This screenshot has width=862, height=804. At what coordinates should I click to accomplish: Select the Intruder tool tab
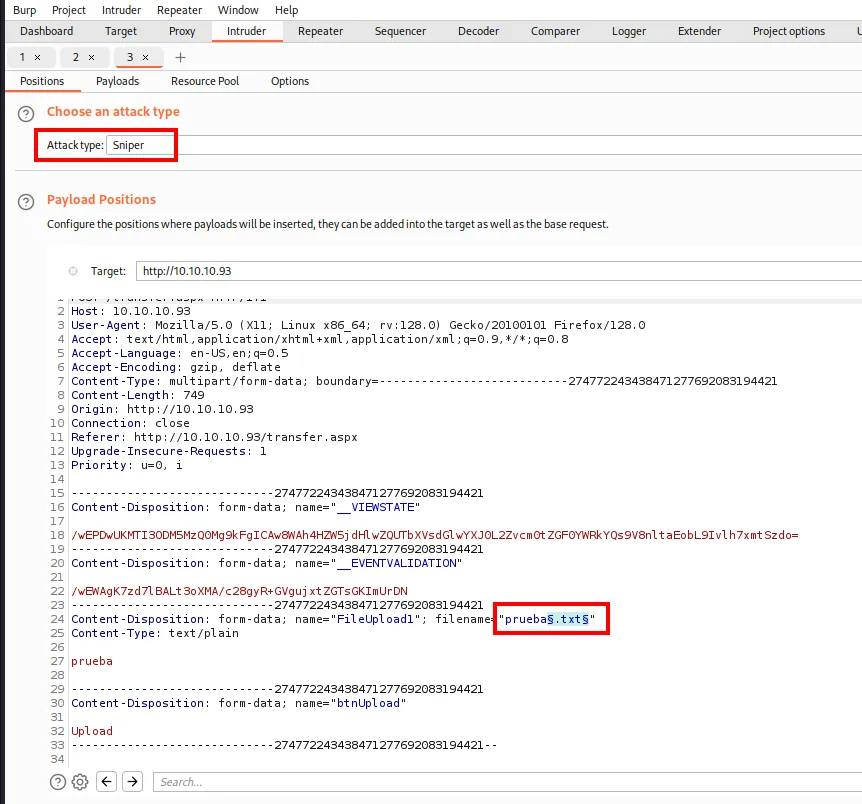(246, 31)
